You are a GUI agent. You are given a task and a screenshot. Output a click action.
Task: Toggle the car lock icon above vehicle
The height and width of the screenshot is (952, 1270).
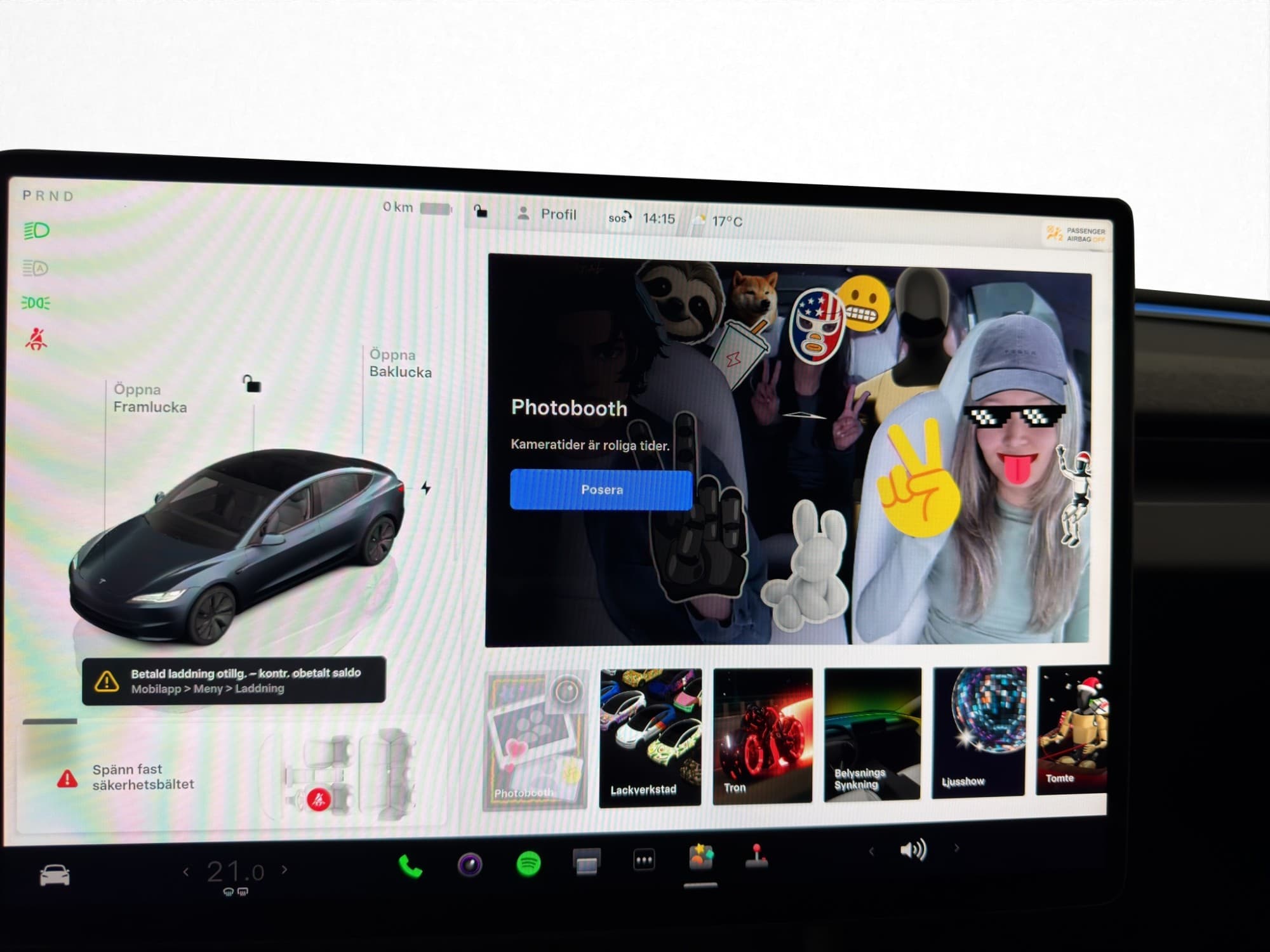click(251, 384)
